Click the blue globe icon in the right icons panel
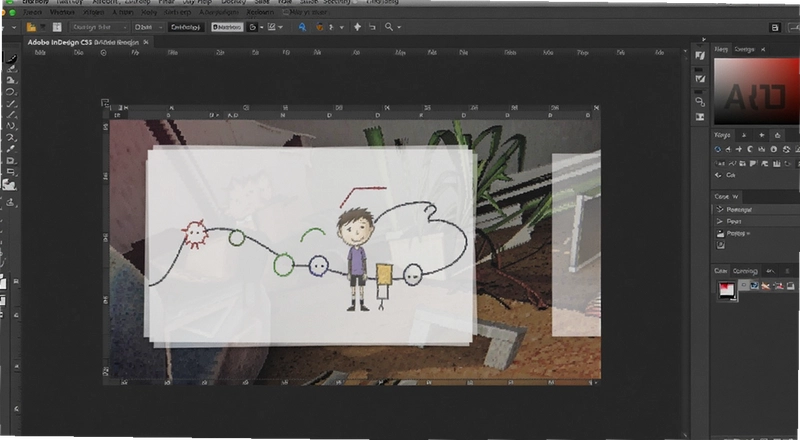Screen dimensions: 800x440 point(717,149)
